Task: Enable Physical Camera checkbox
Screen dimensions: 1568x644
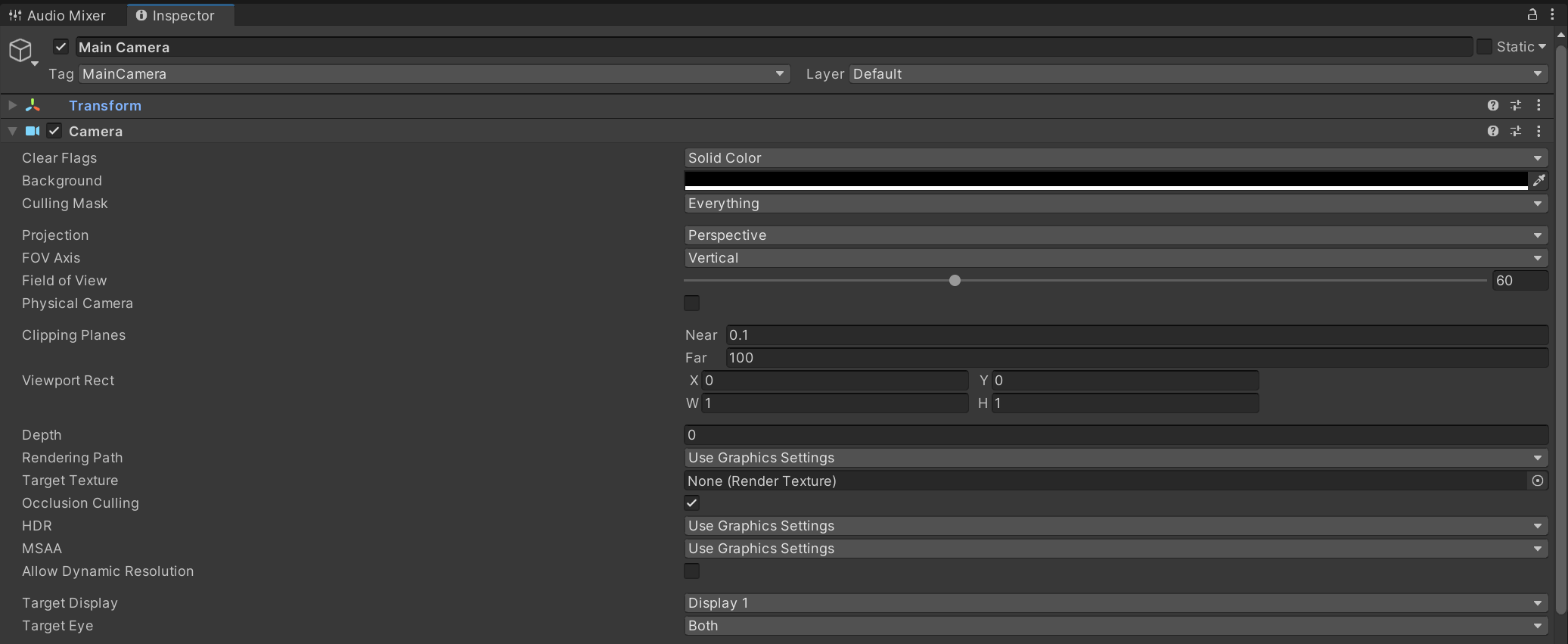Action: coord(691,303)
